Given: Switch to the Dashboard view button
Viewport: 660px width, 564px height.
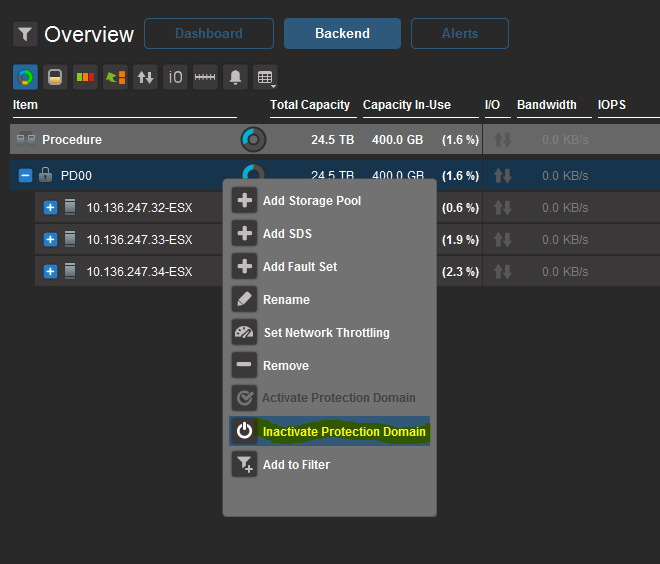Looking at the screenshot, I should [x=208, y=34].
